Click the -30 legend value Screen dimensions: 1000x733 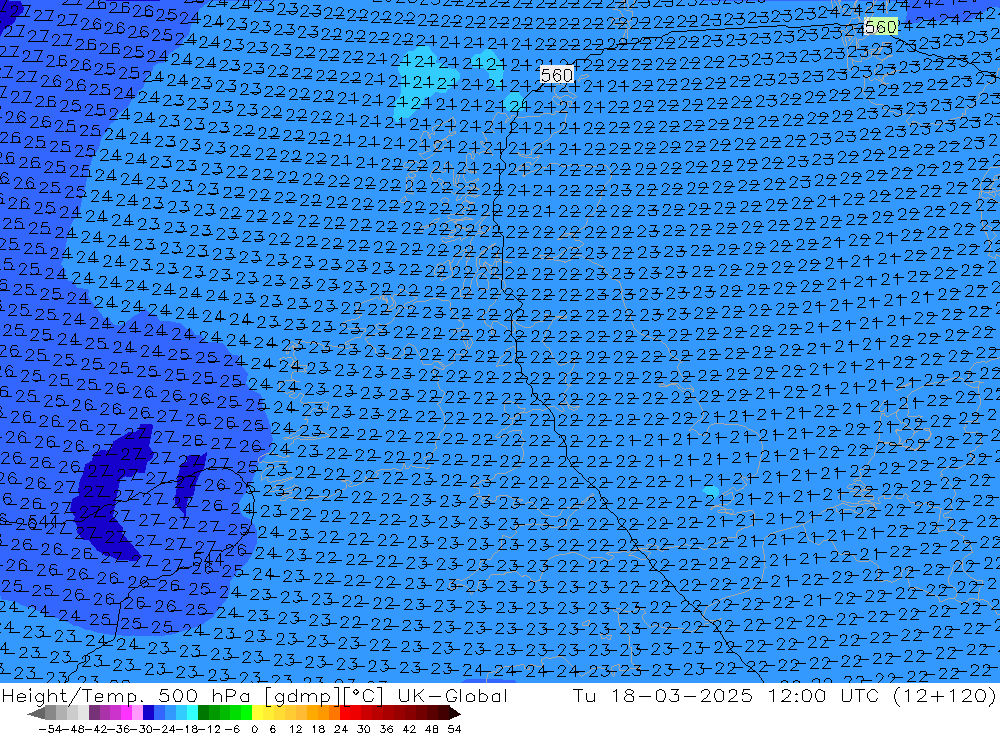[142, 729]
